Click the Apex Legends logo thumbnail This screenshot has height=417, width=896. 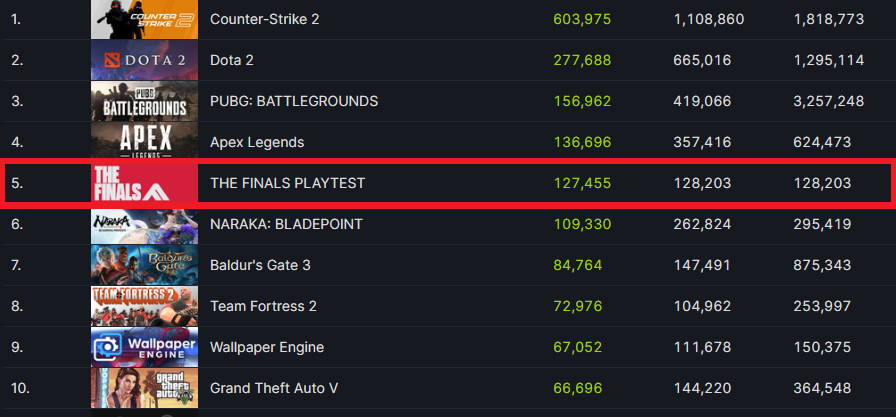[144, 142]
